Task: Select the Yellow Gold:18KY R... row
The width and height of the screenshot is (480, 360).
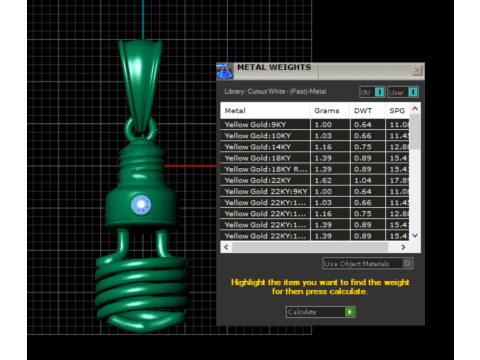Action: 315,169
